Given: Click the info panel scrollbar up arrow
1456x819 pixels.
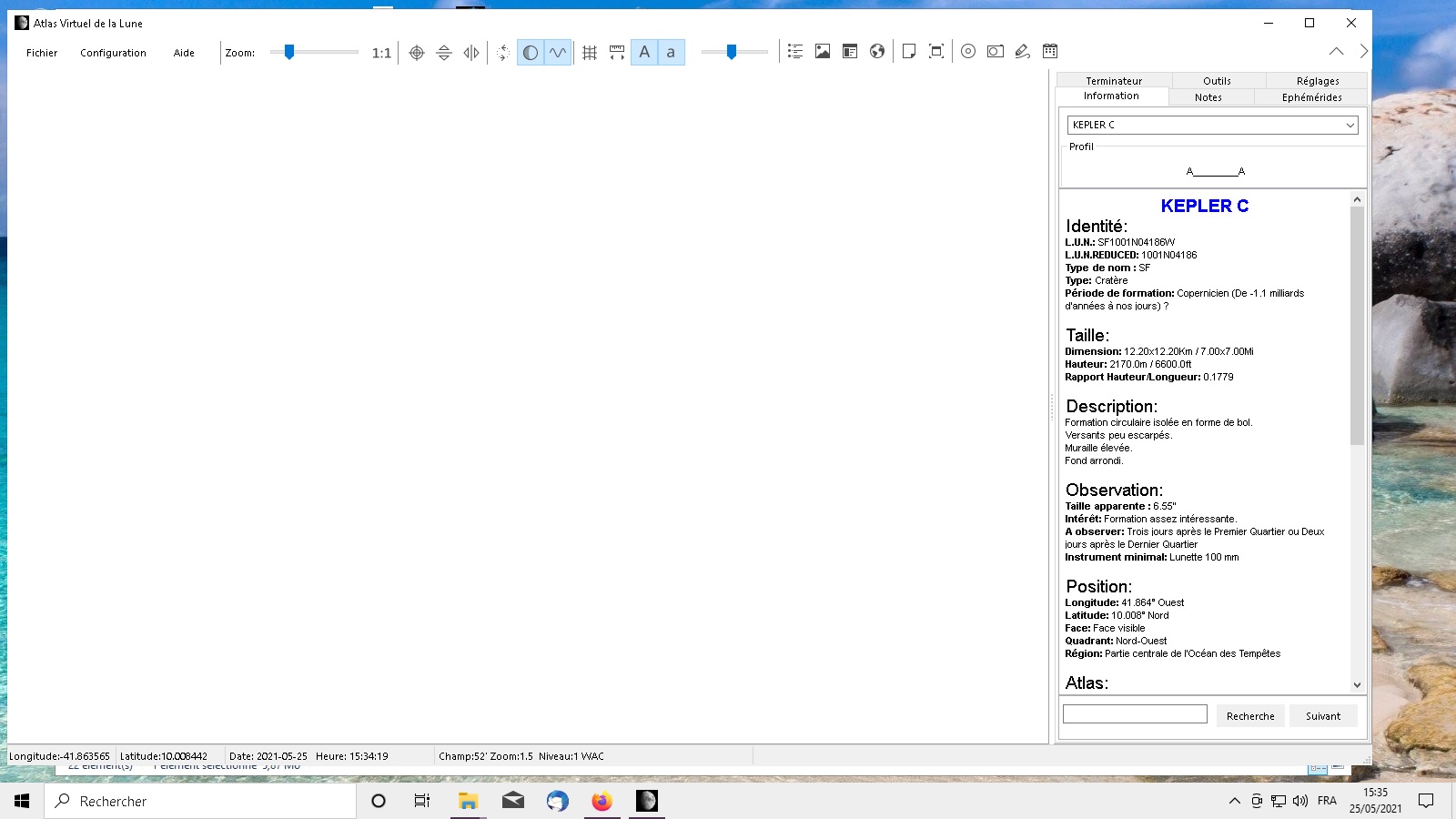Looking at the screenshot, I should click(x=1357, y=198).
